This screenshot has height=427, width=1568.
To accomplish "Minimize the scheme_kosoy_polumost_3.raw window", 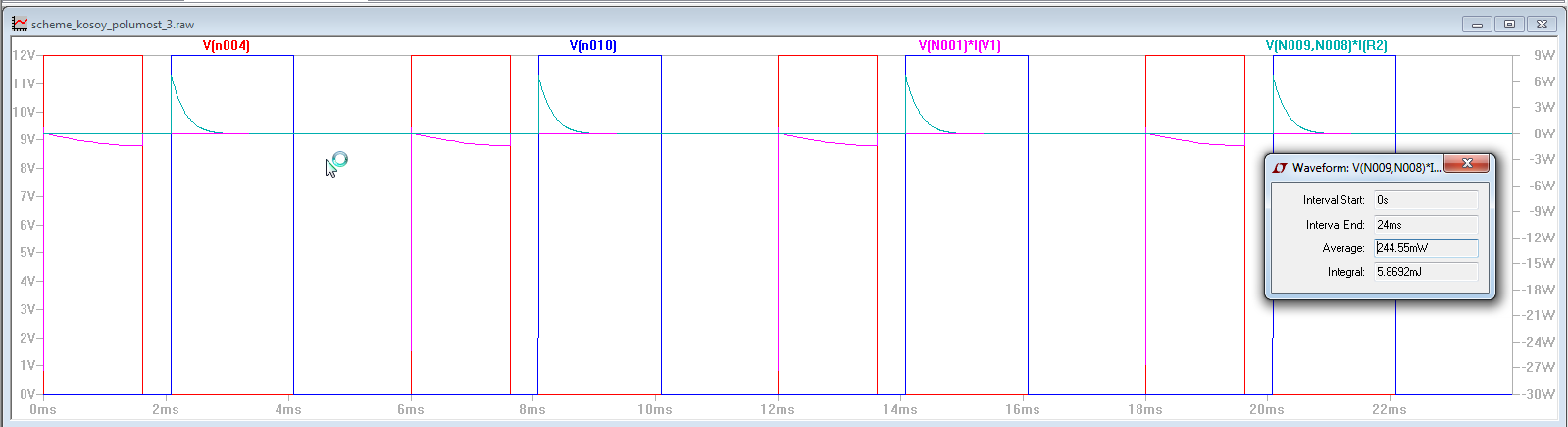I will tap(1477, 25).
